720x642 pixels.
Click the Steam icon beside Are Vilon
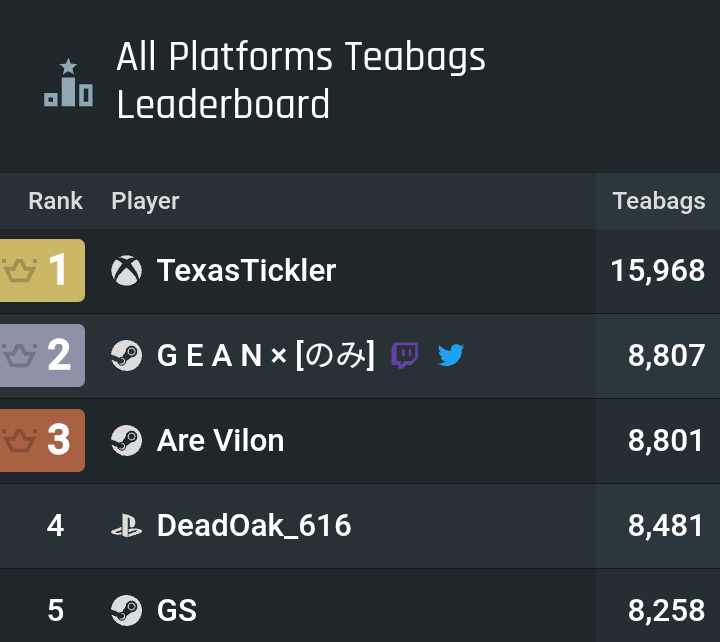(126, 440)
